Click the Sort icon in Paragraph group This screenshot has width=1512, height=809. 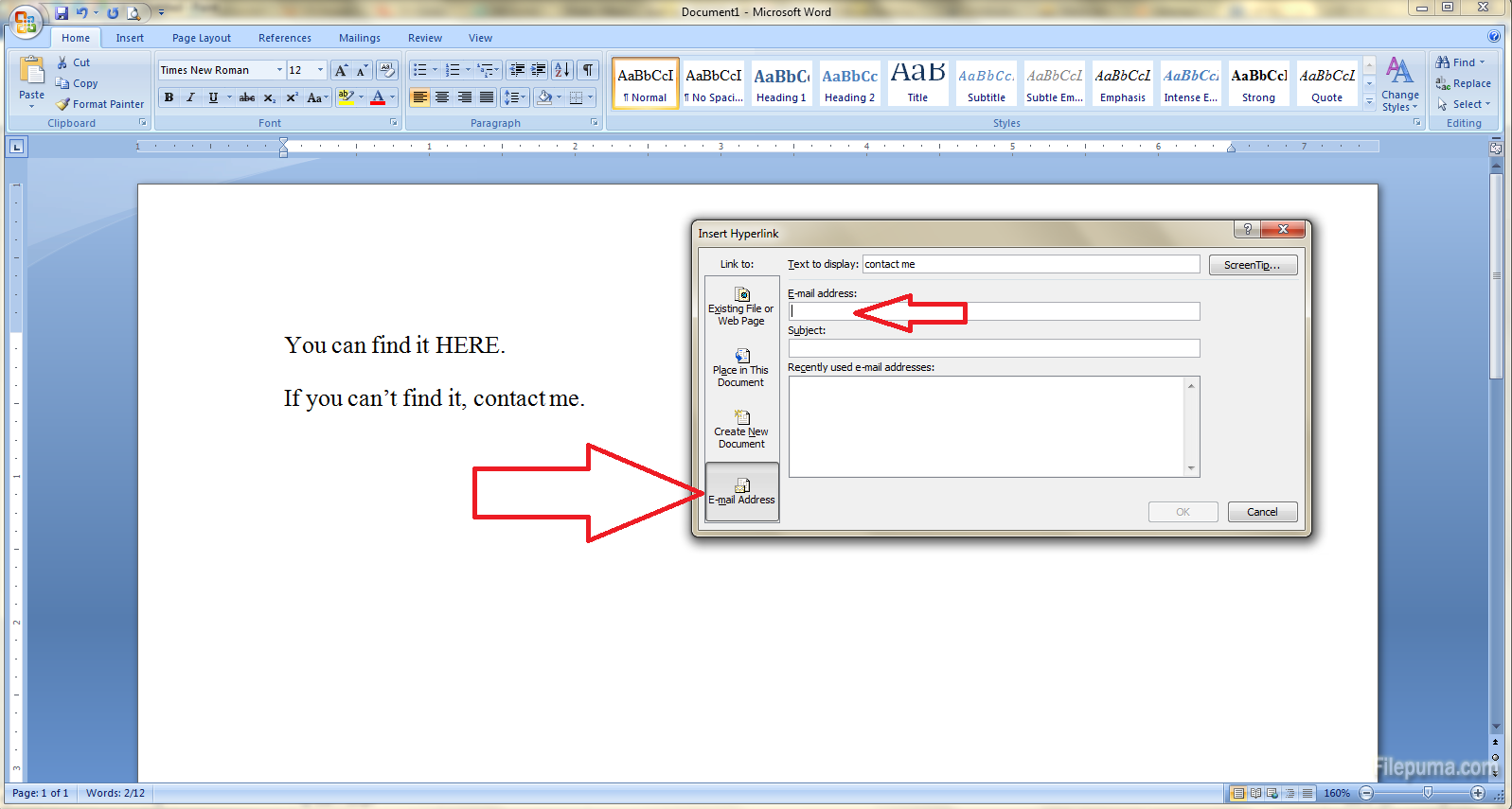pos(561,70)
